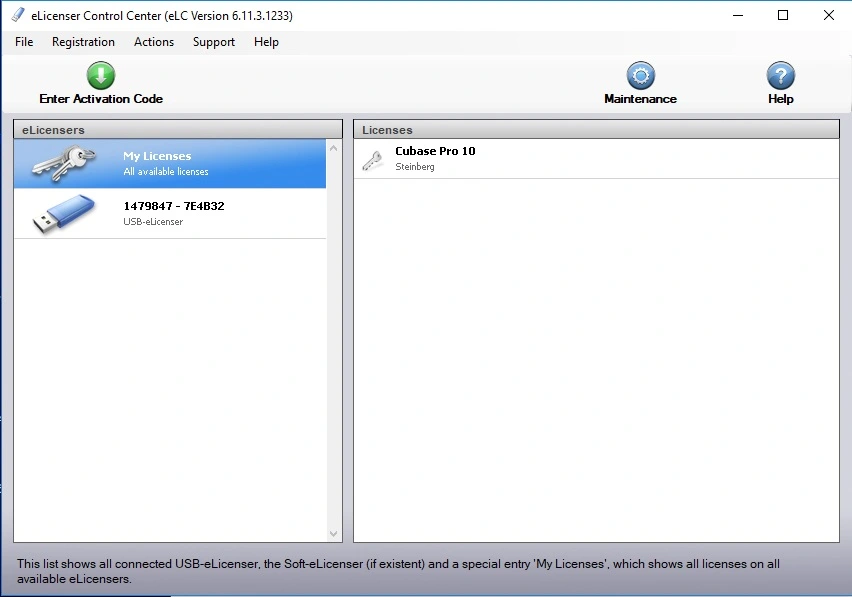
Task: Click the blue Help question mark icon
Action: coord(780,75)
